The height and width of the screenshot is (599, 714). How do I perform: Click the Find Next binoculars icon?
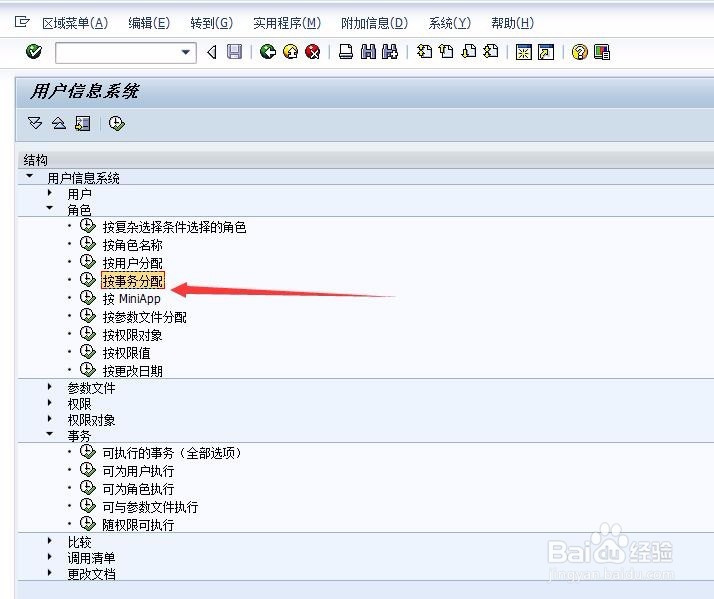[x=390, y=52]
